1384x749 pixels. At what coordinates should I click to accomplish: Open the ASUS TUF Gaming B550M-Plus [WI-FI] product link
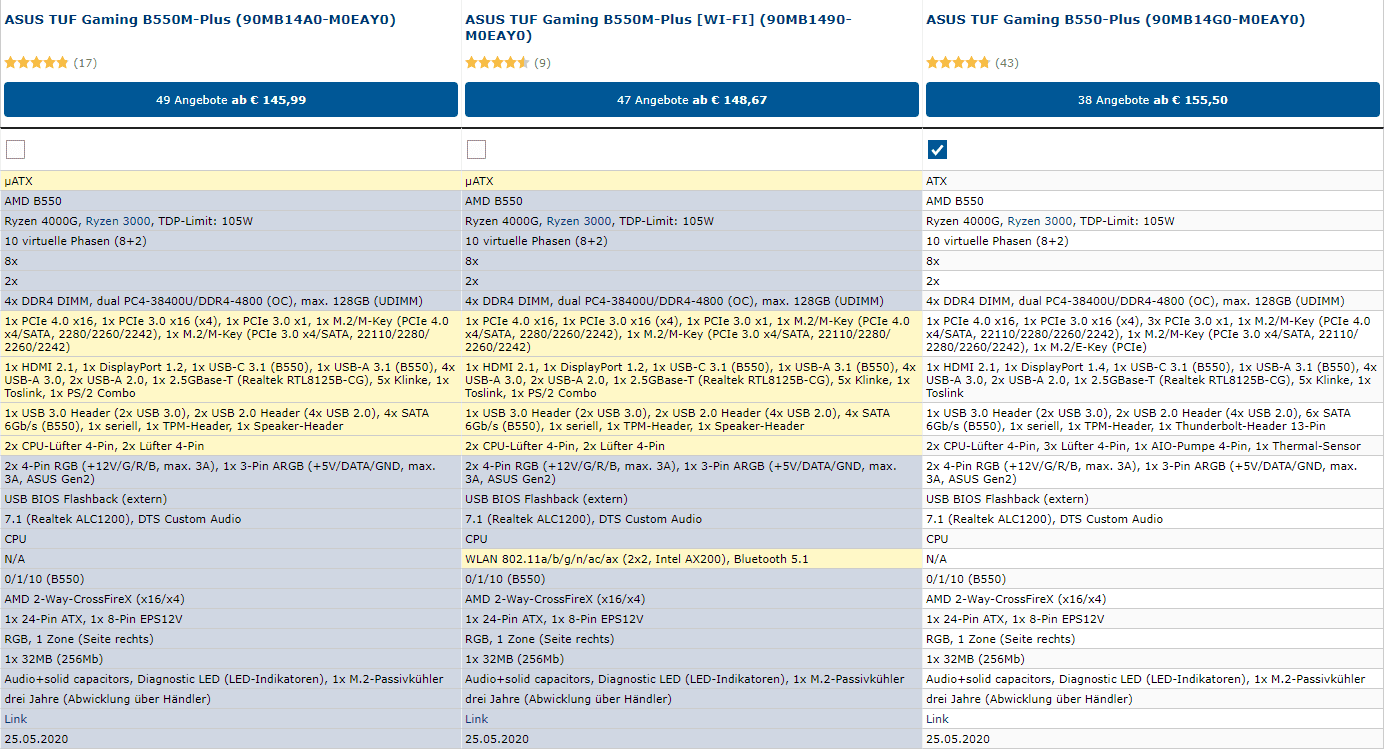coord(658,27)
